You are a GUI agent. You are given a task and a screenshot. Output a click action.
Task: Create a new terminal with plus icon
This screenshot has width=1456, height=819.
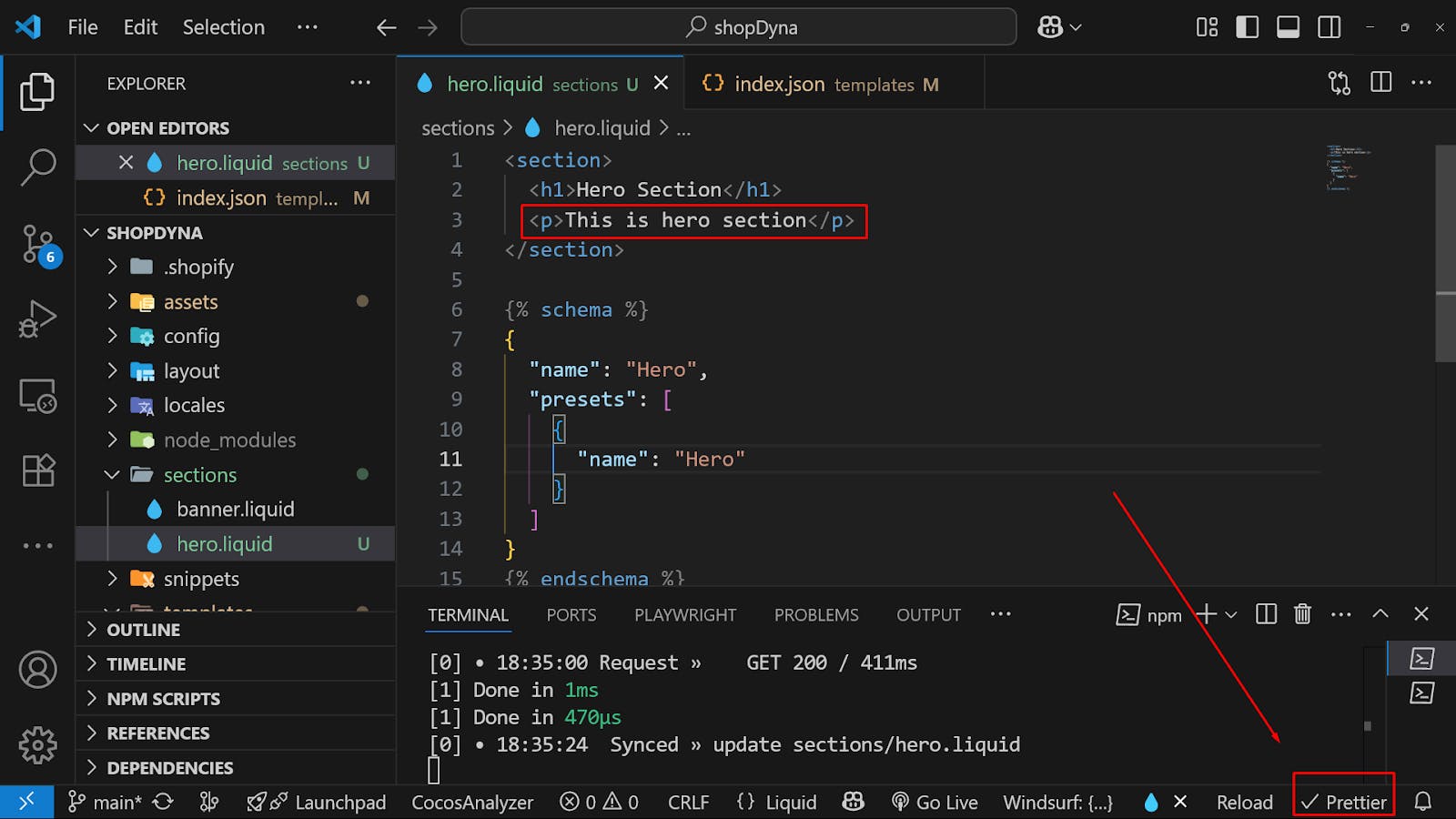1206,614
